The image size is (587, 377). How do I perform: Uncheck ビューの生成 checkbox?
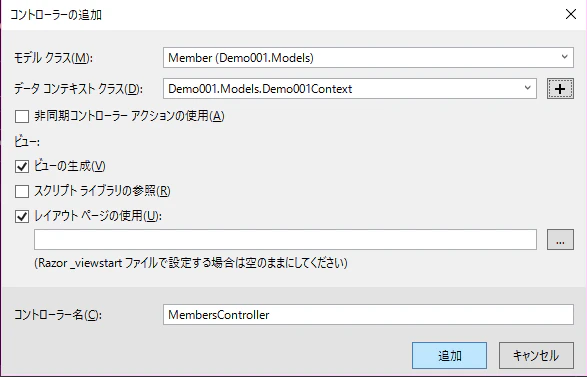(22, 166)
